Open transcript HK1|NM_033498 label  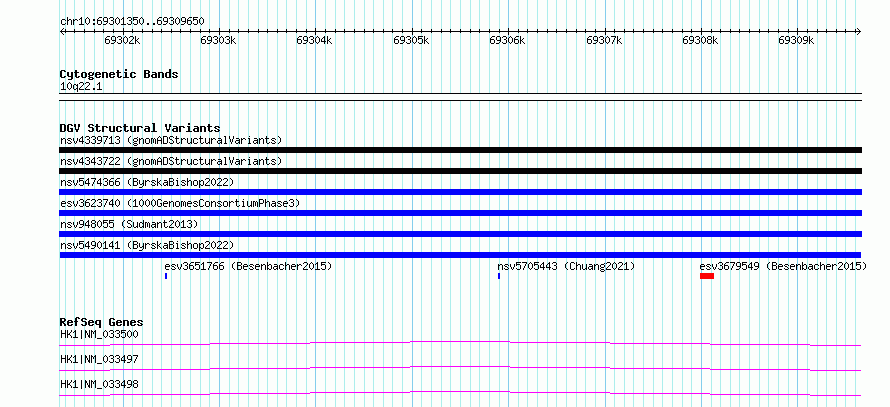(99, 384)
